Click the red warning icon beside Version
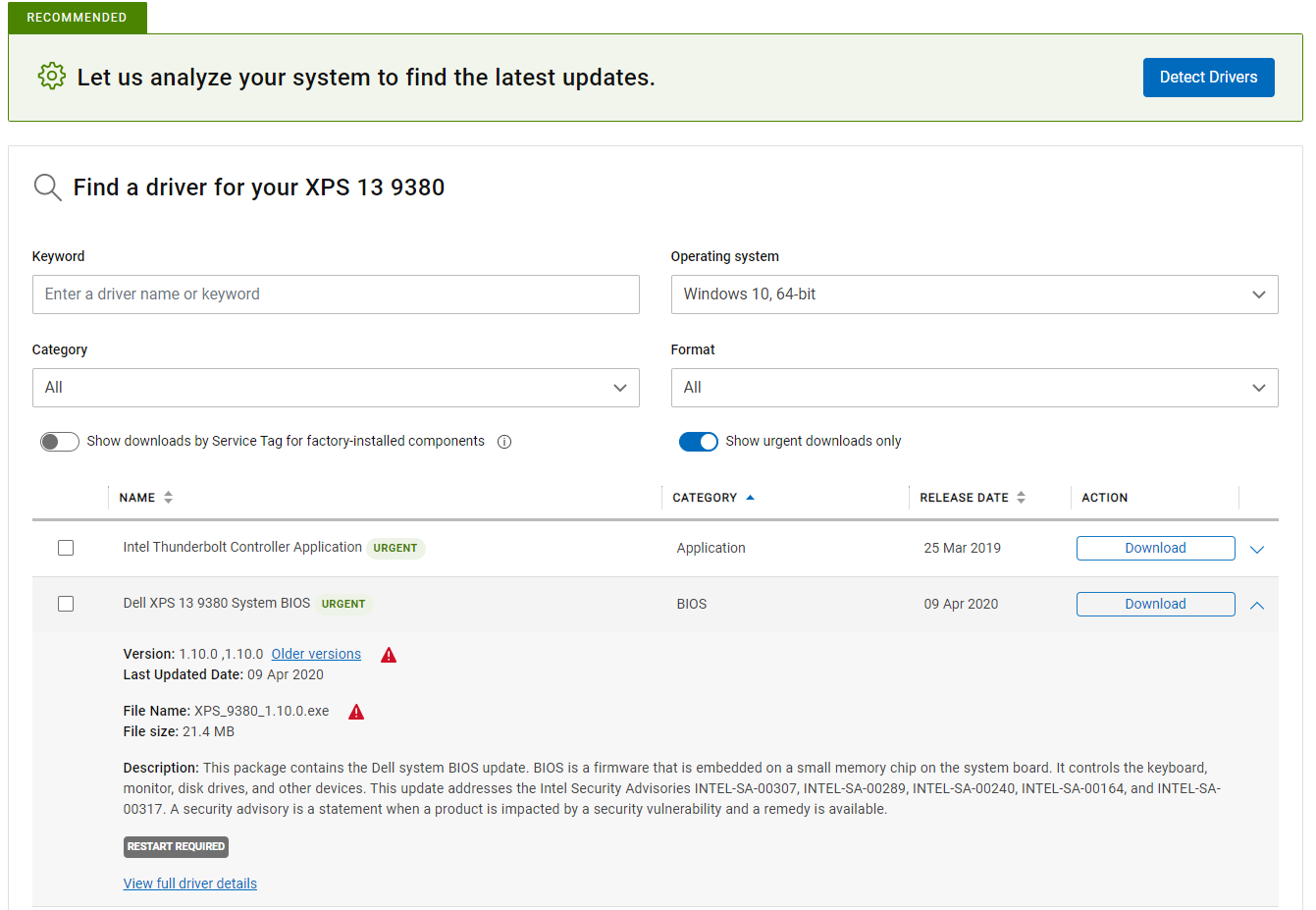Viewport: 1316px width, 910px height. coord(389,655)
